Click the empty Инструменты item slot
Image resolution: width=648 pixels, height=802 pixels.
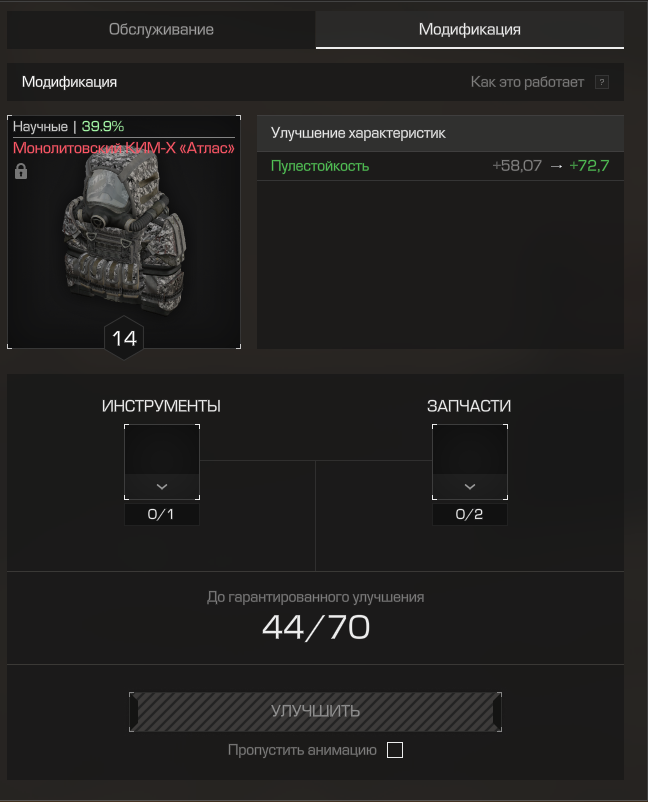click(x=162, y=450)
